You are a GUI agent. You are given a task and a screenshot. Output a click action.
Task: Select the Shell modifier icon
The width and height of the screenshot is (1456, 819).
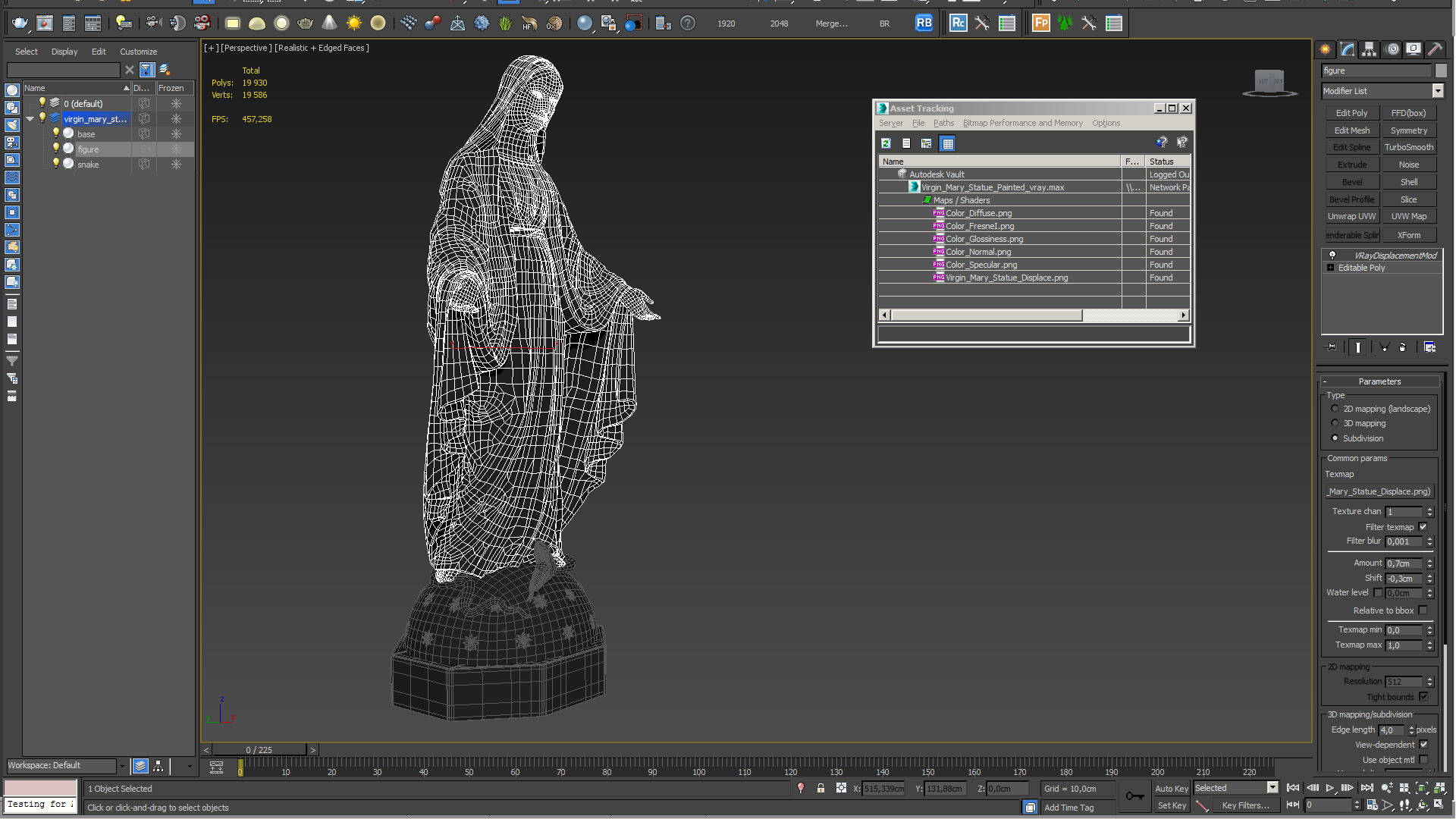pyautogui.click(x=1409, y=181)
